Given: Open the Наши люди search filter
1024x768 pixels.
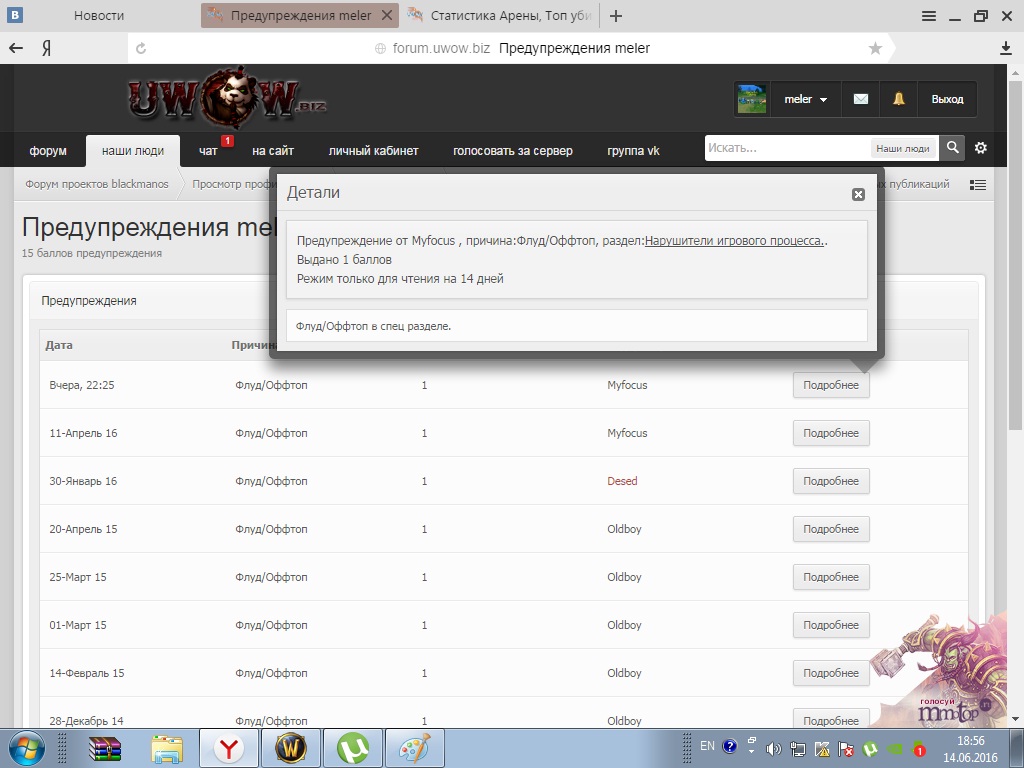Looking at the screenshot, I should [x=902, y=148].
